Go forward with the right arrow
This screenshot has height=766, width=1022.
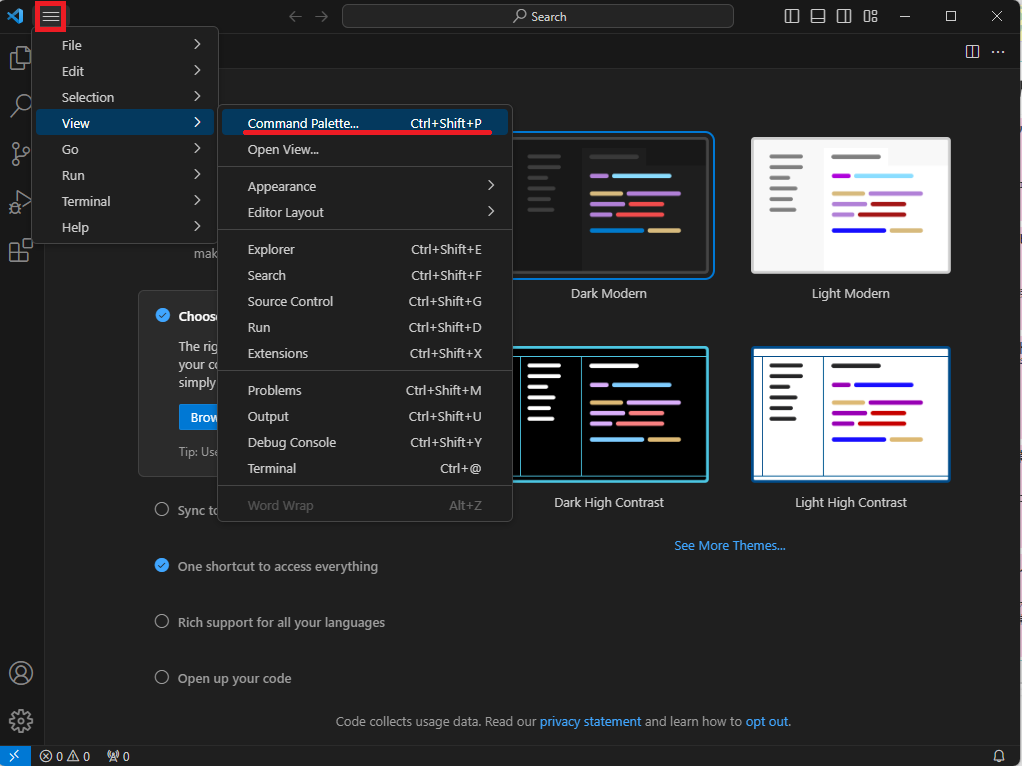point(321,16)
